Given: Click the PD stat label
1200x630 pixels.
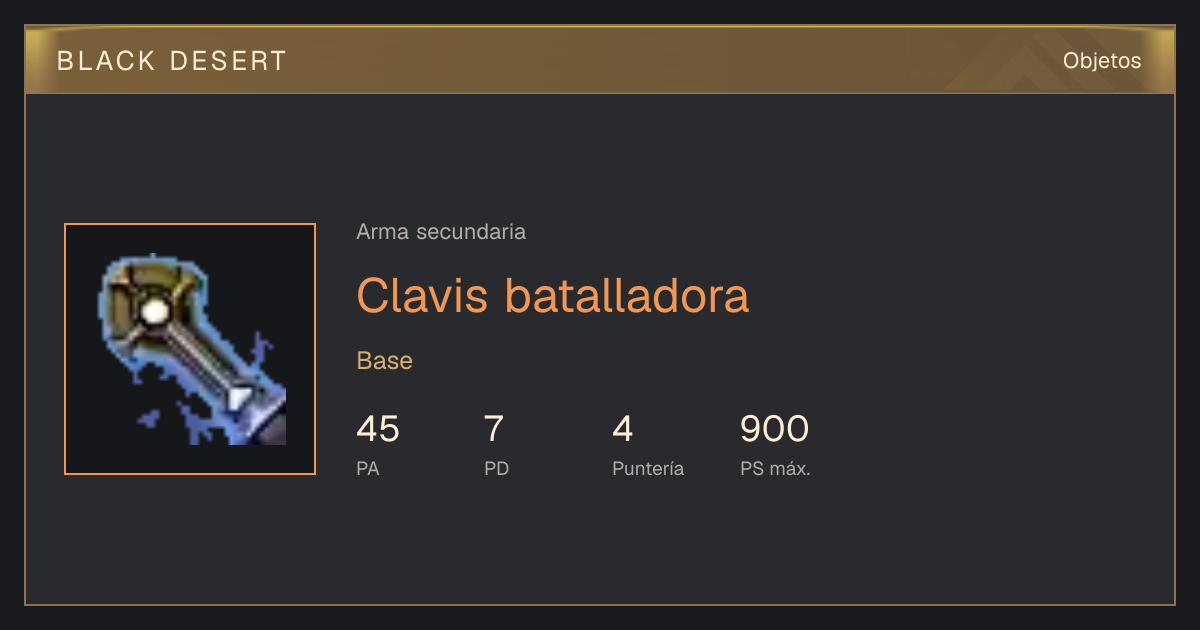Looking at the screenshot, I should [497, 468].
